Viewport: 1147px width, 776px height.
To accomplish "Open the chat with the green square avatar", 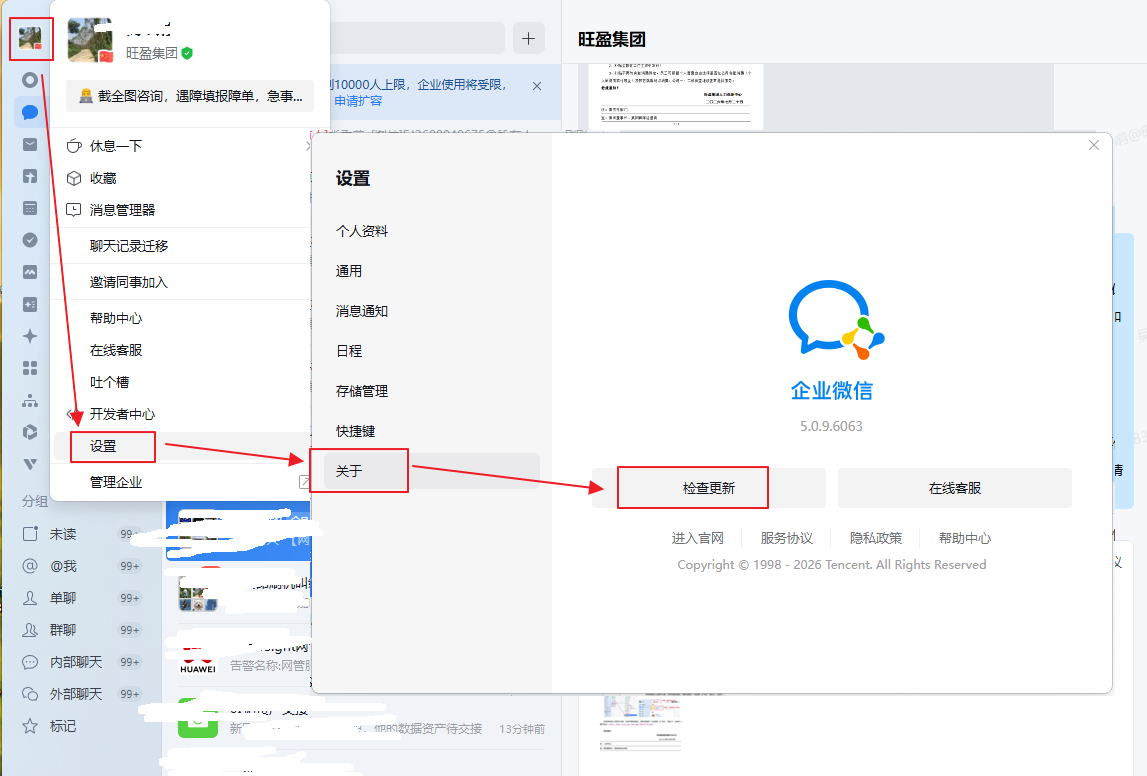I will (x=363, y=717).
